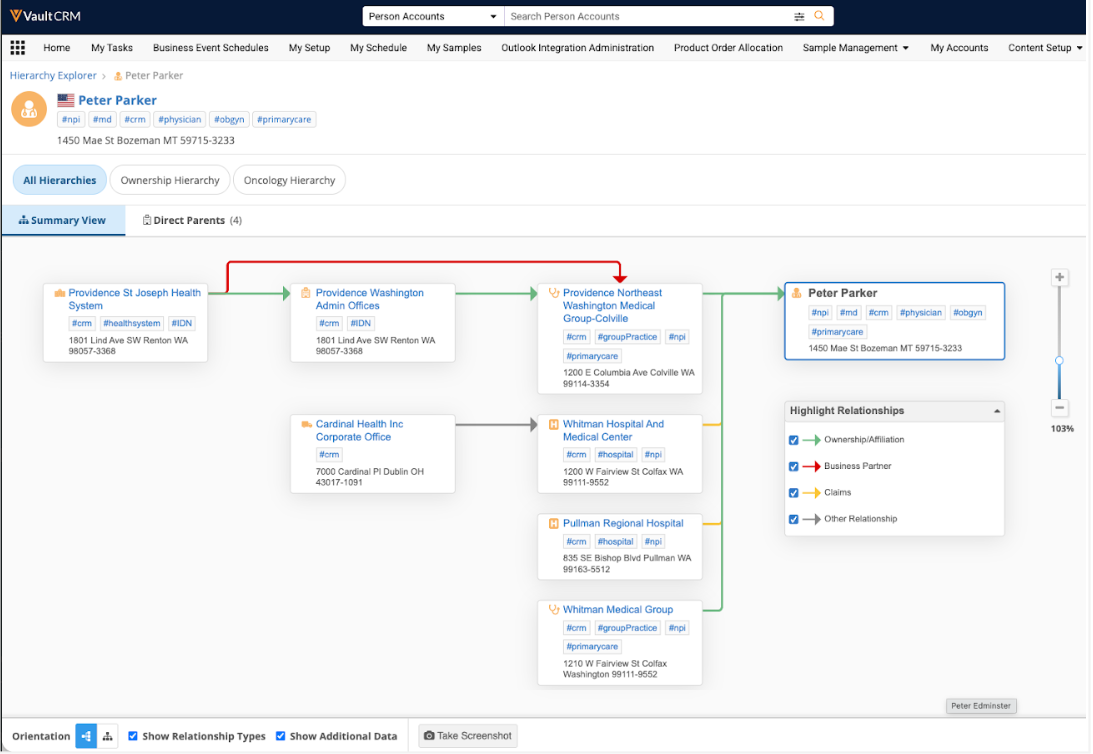
Task: Click the breadcrumb person icon
Action: pos(118,76)
